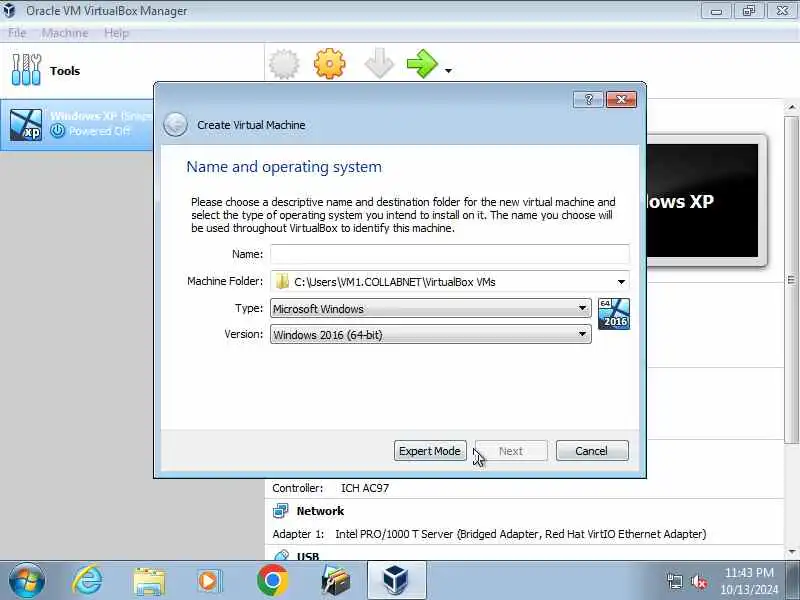Click the dialog help question mark button

coord(588,99)
